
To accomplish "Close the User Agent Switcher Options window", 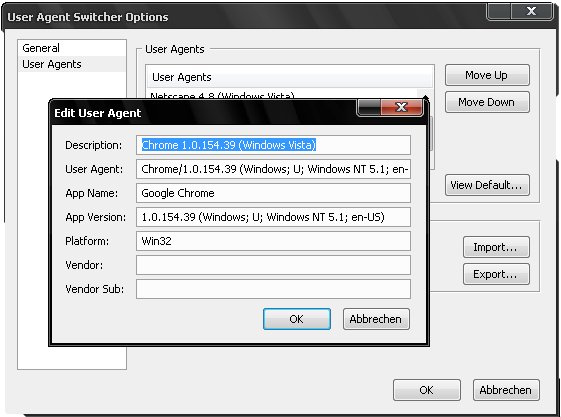I will click(532, 11).
